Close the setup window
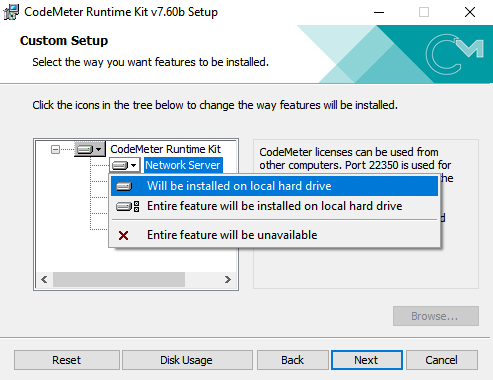This screenshot has width=493, height=380. tap(470, 13)
